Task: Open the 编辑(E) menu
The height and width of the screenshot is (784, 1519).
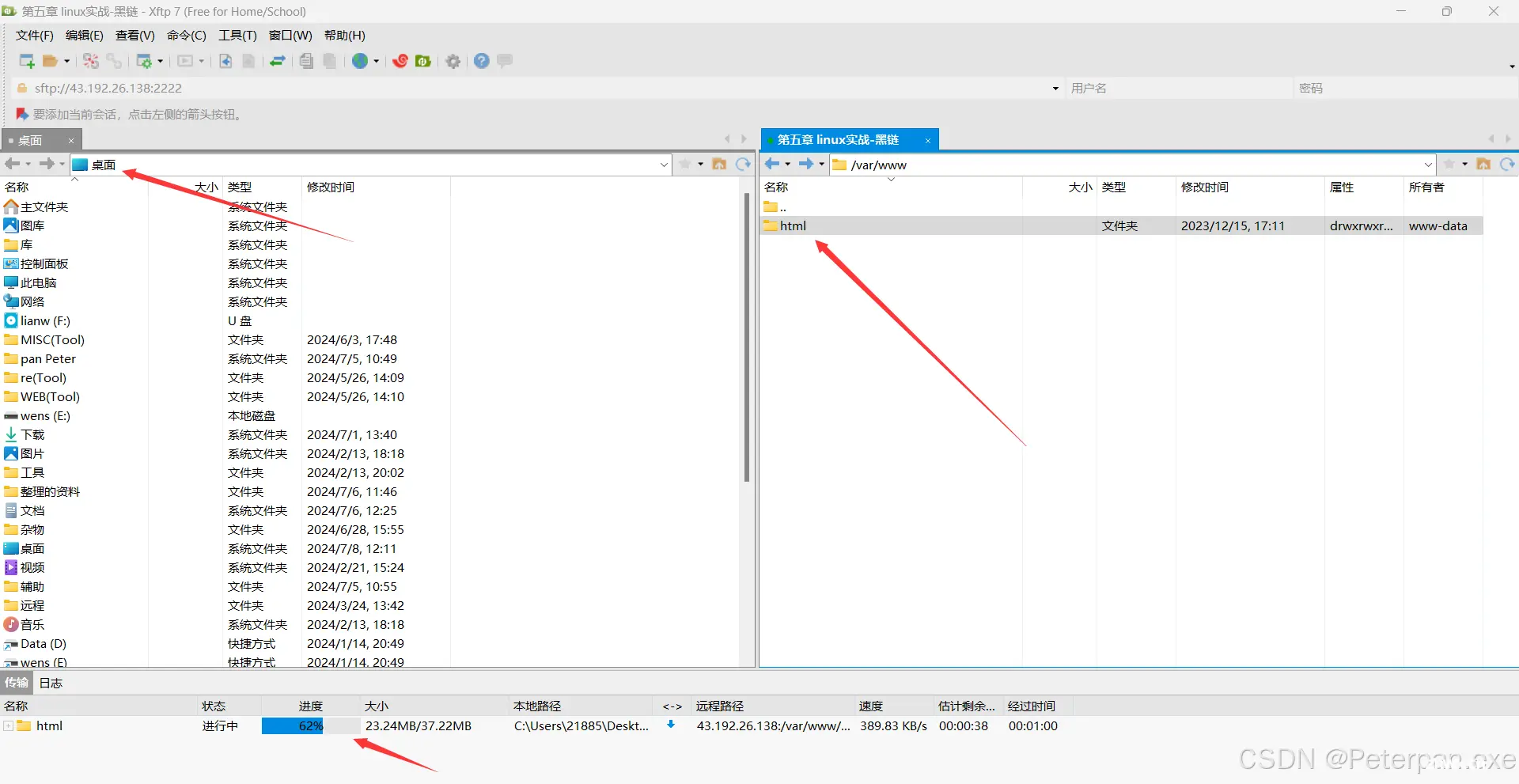Action: 85,36
